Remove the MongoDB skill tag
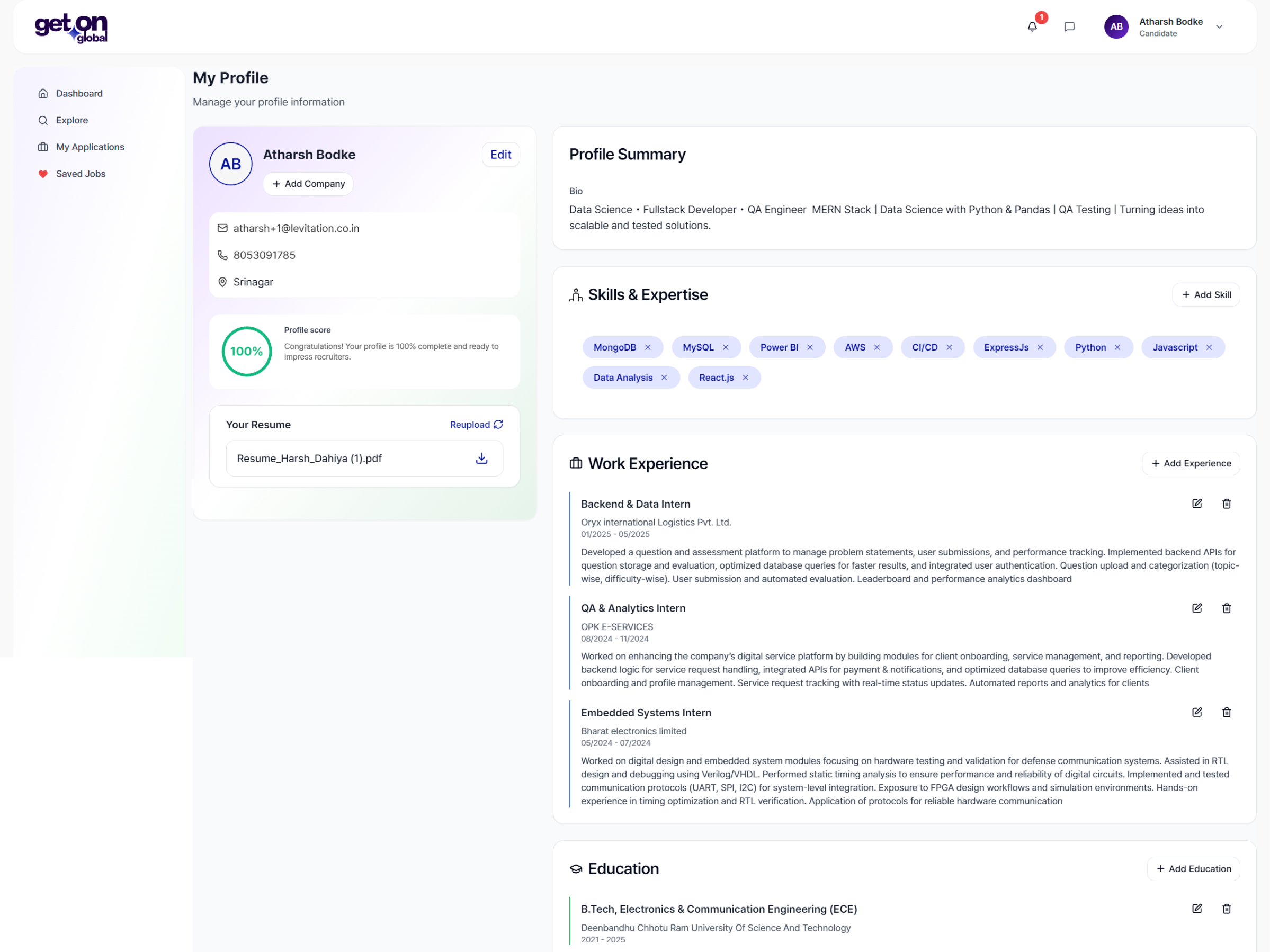 tap(648, 347)
